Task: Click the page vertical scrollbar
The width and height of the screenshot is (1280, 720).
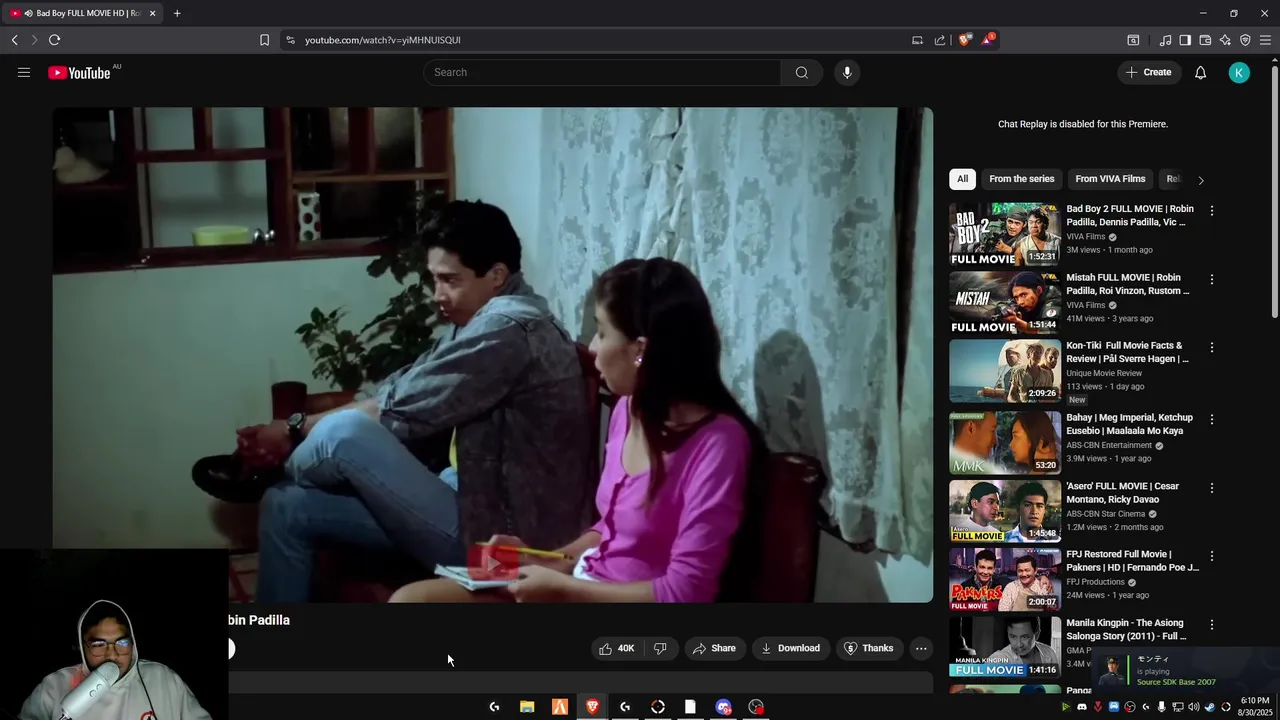Action: [1274, 190]
